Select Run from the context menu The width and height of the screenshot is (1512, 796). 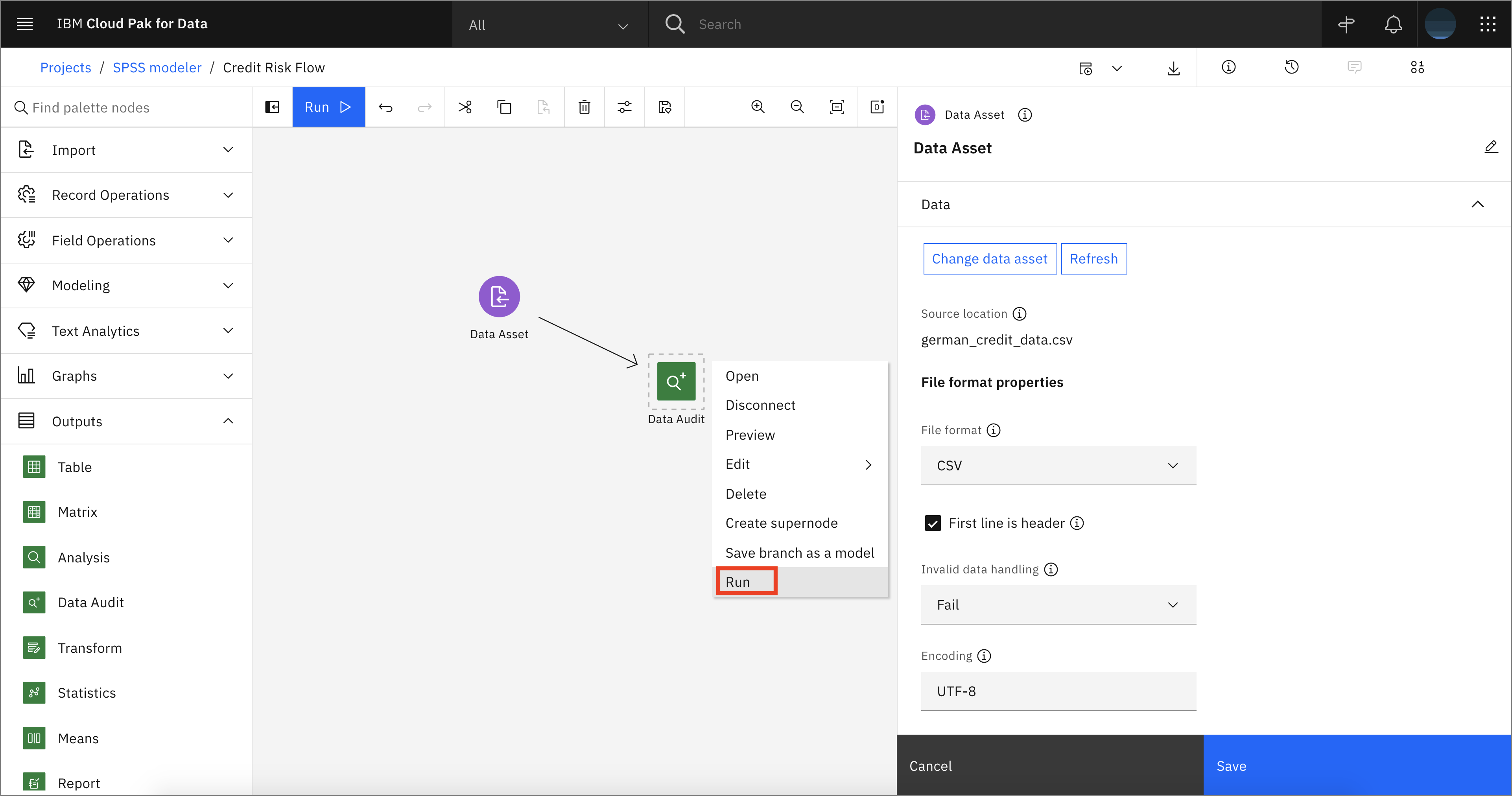(738, 581)
